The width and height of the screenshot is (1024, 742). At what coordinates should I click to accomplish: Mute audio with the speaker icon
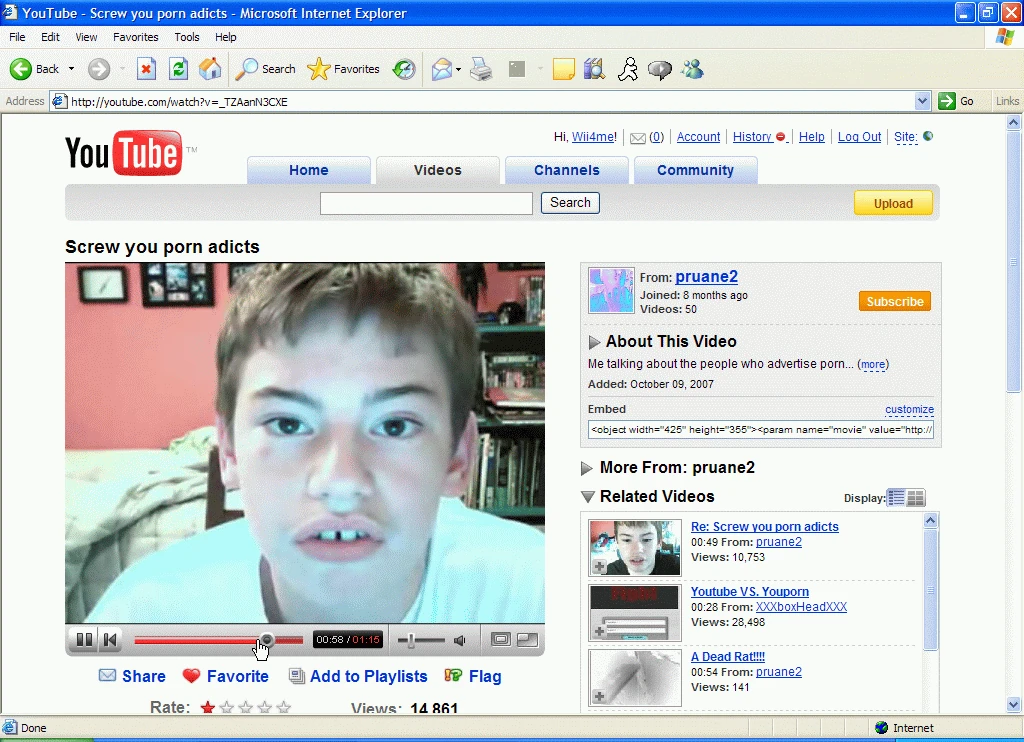[x=460, y=640]
